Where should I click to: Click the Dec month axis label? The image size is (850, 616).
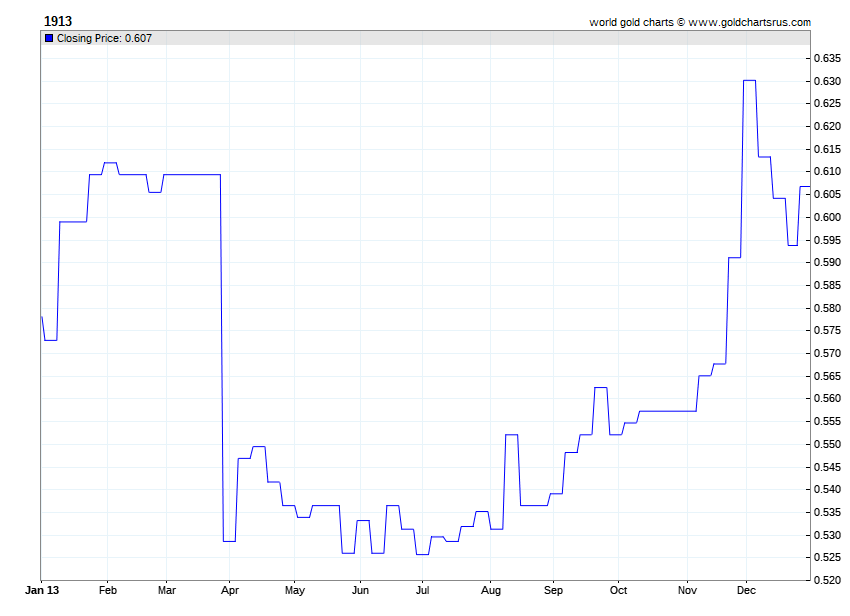(x=746, y=591)
